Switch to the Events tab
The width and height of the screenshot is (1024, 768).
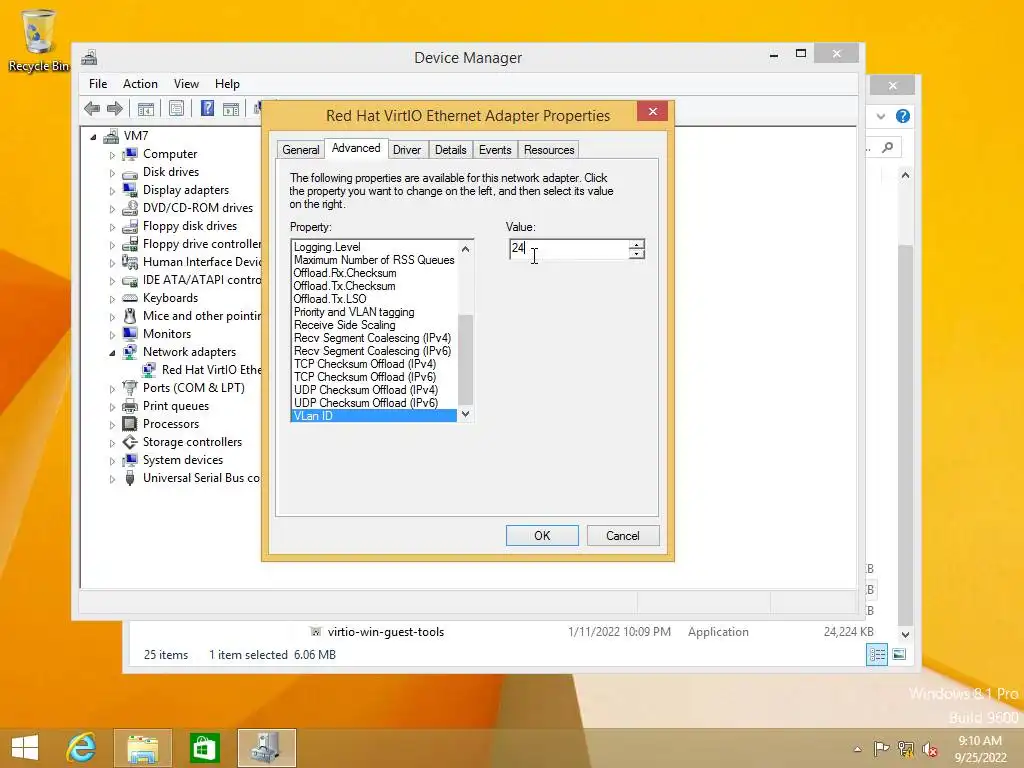point(495,150)
